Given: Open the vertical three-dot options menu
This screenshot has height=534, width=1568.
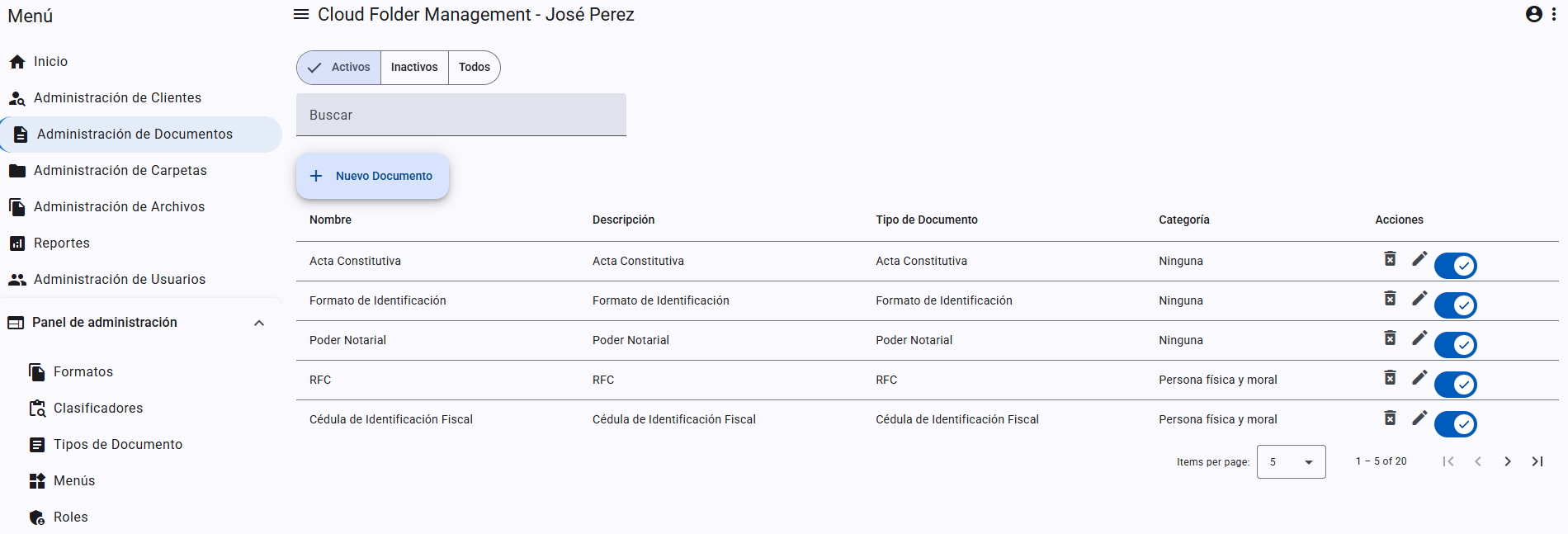Looking at the screenshot, I should pos(1554,14).
